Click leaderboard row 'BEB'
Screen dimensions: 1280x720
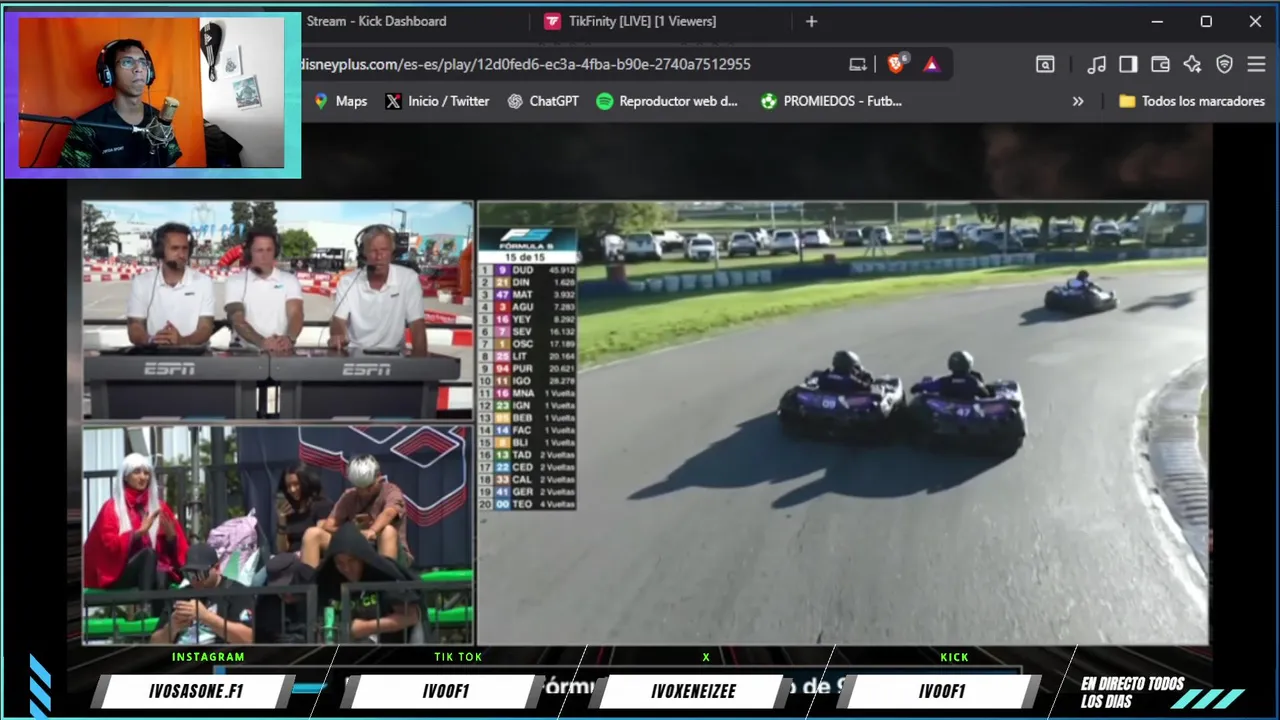pos(527,418)
